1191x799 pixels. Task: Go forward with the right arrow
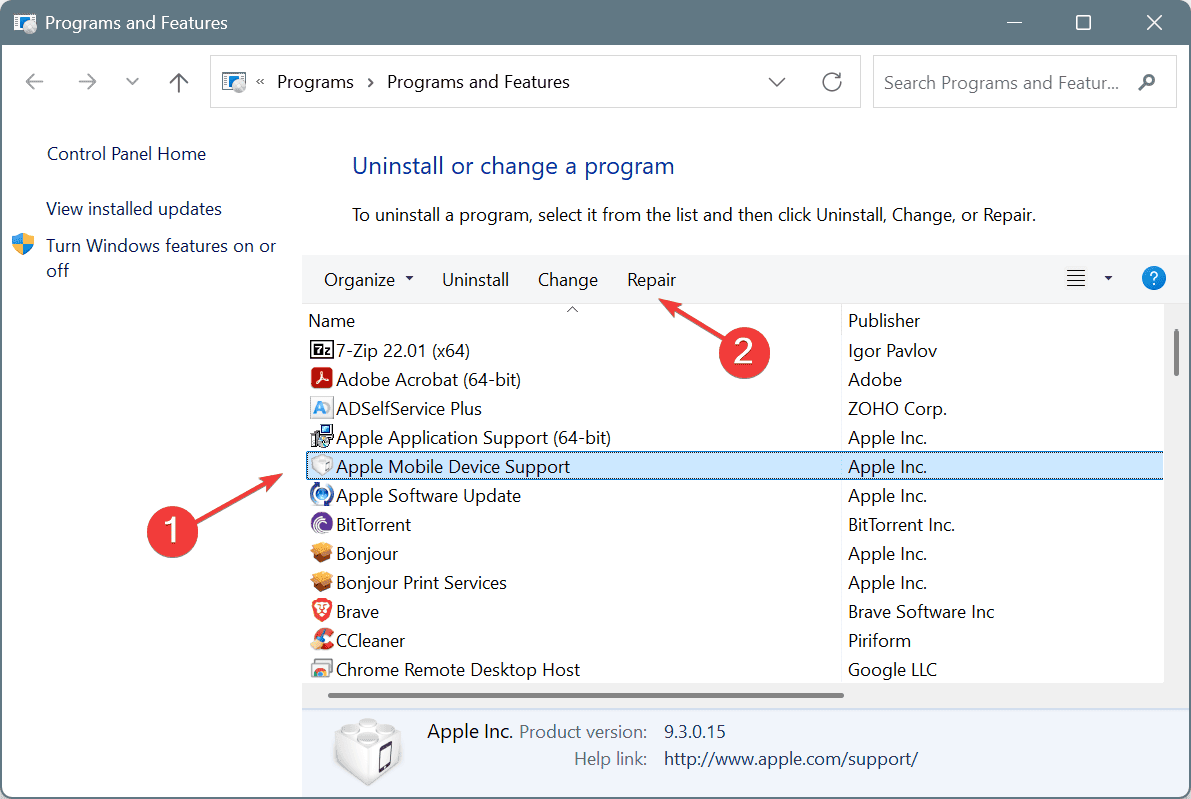[87, 82]
